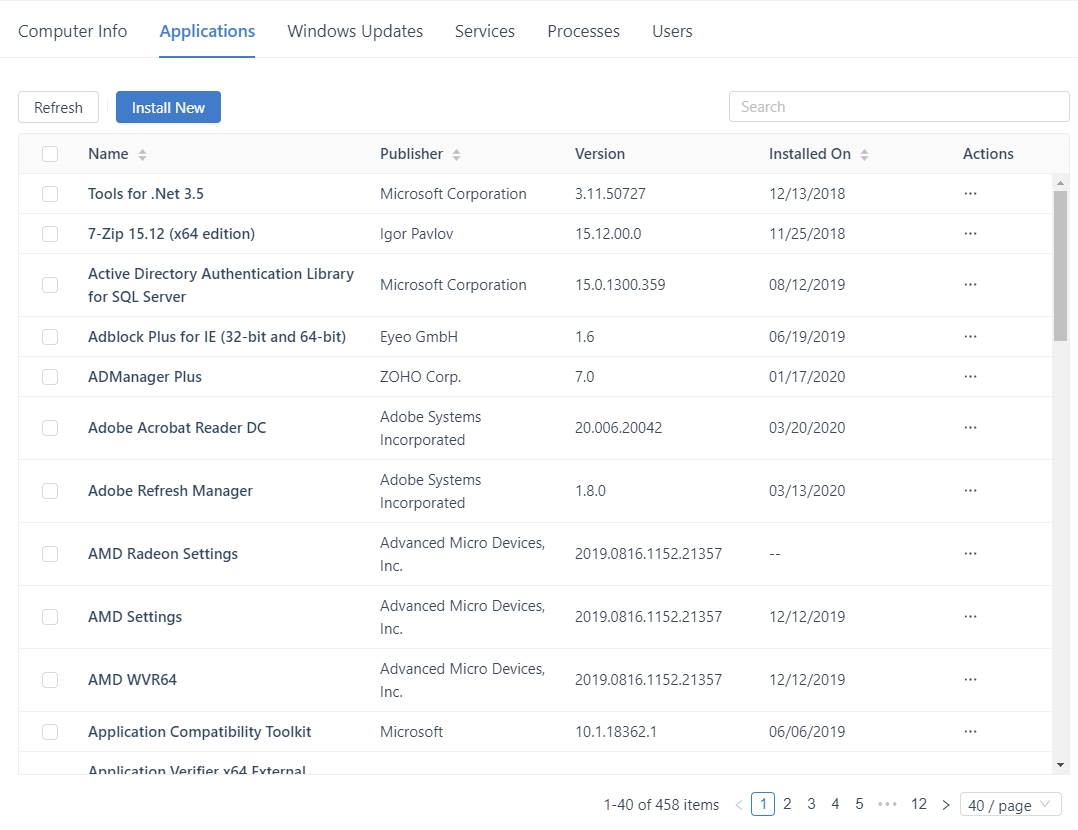Check the Tools for .Net 3.5 row
Viewport: 1078px width, 830px height.
(50, 194)
